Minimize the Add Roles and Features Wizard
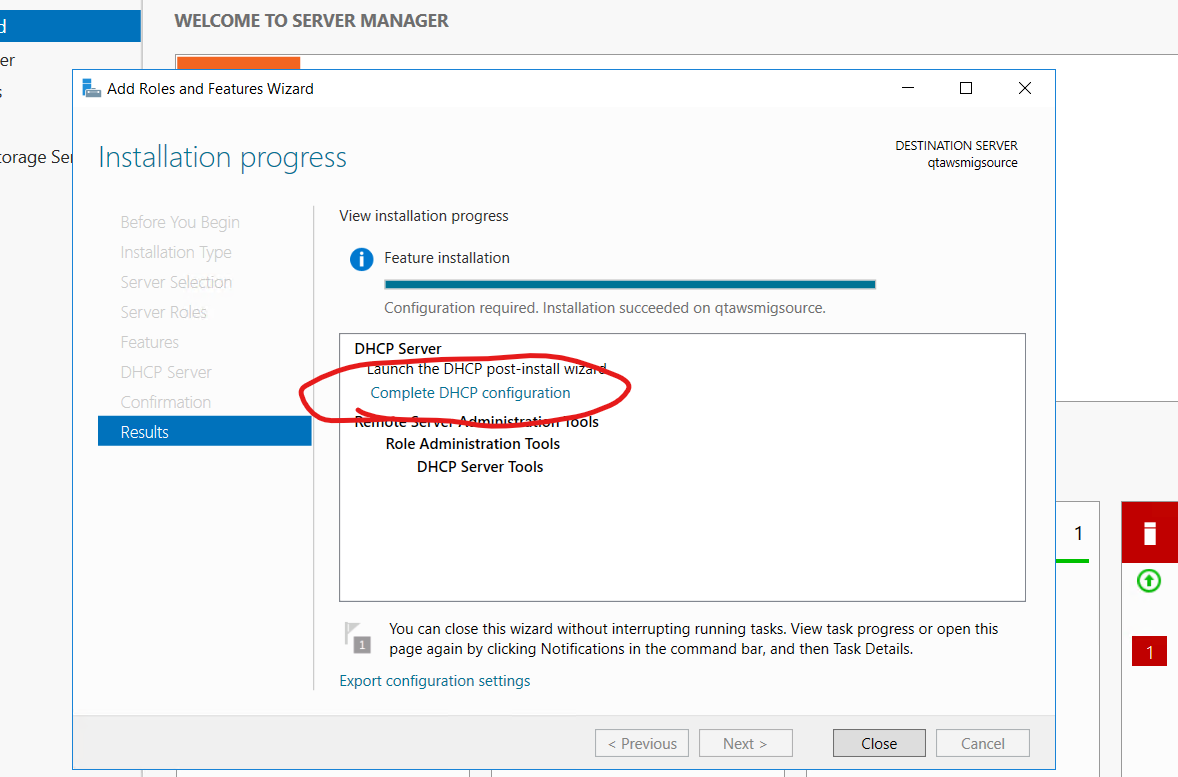The image size is (1178, 777). point(907,88)
